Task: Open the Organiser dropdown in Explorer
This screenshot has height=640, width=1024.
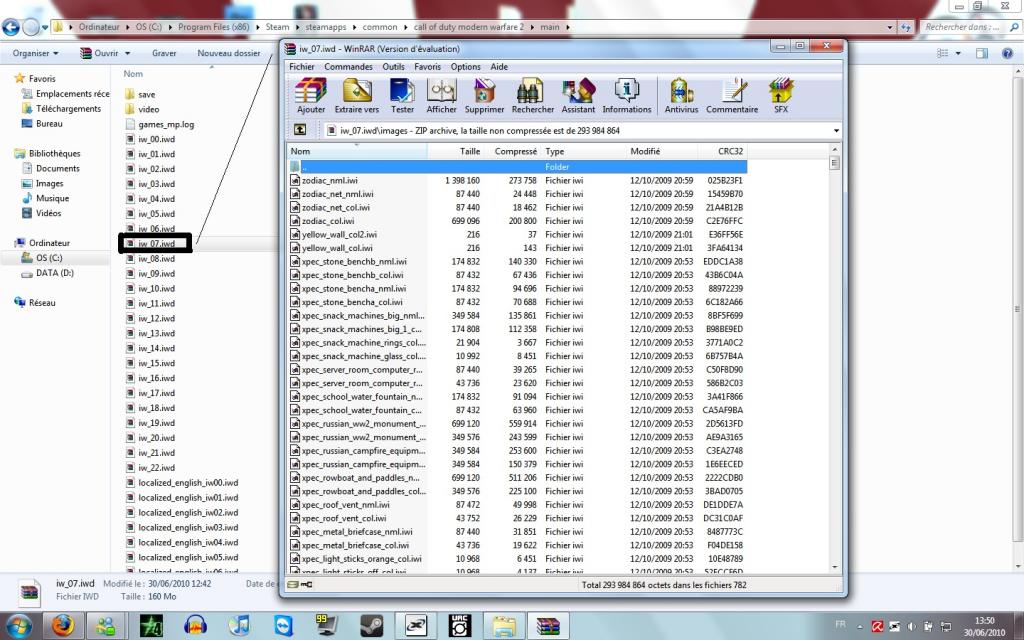Action: [x=35, y=54]
